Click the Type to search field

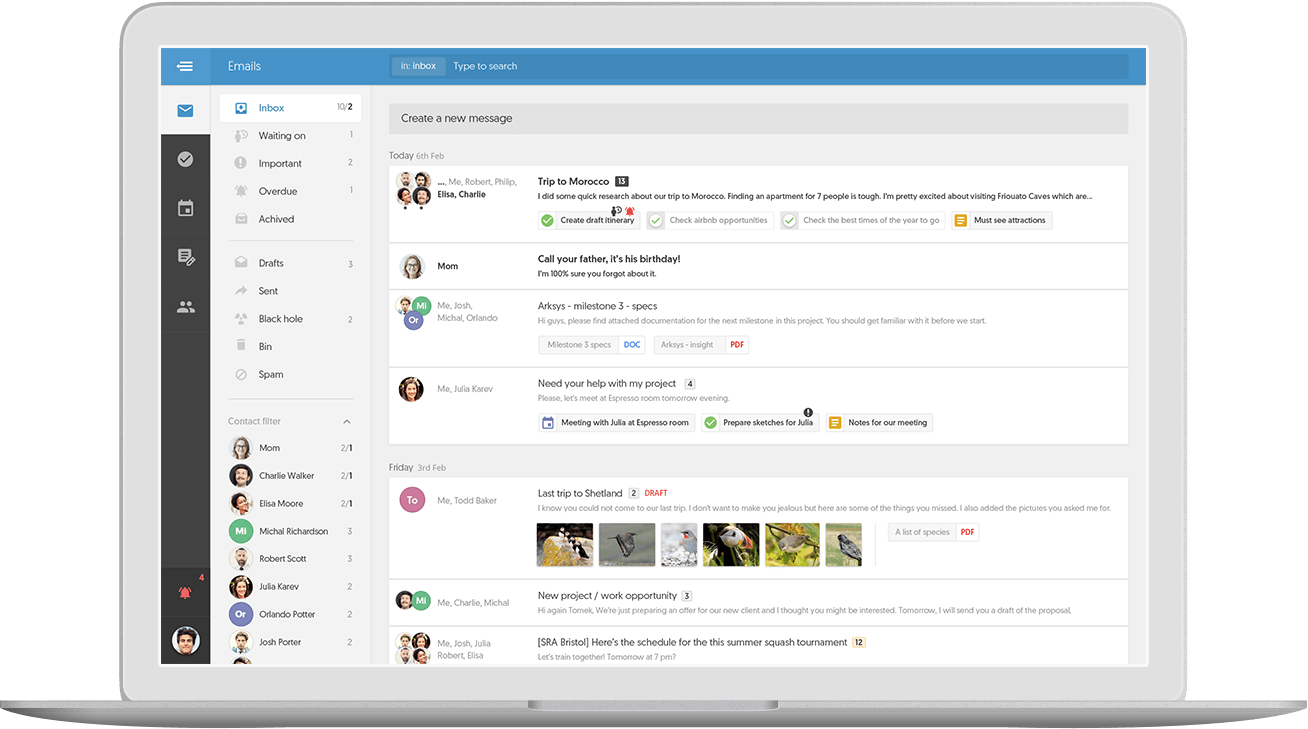pyautogui.click(x=785, y=66)
